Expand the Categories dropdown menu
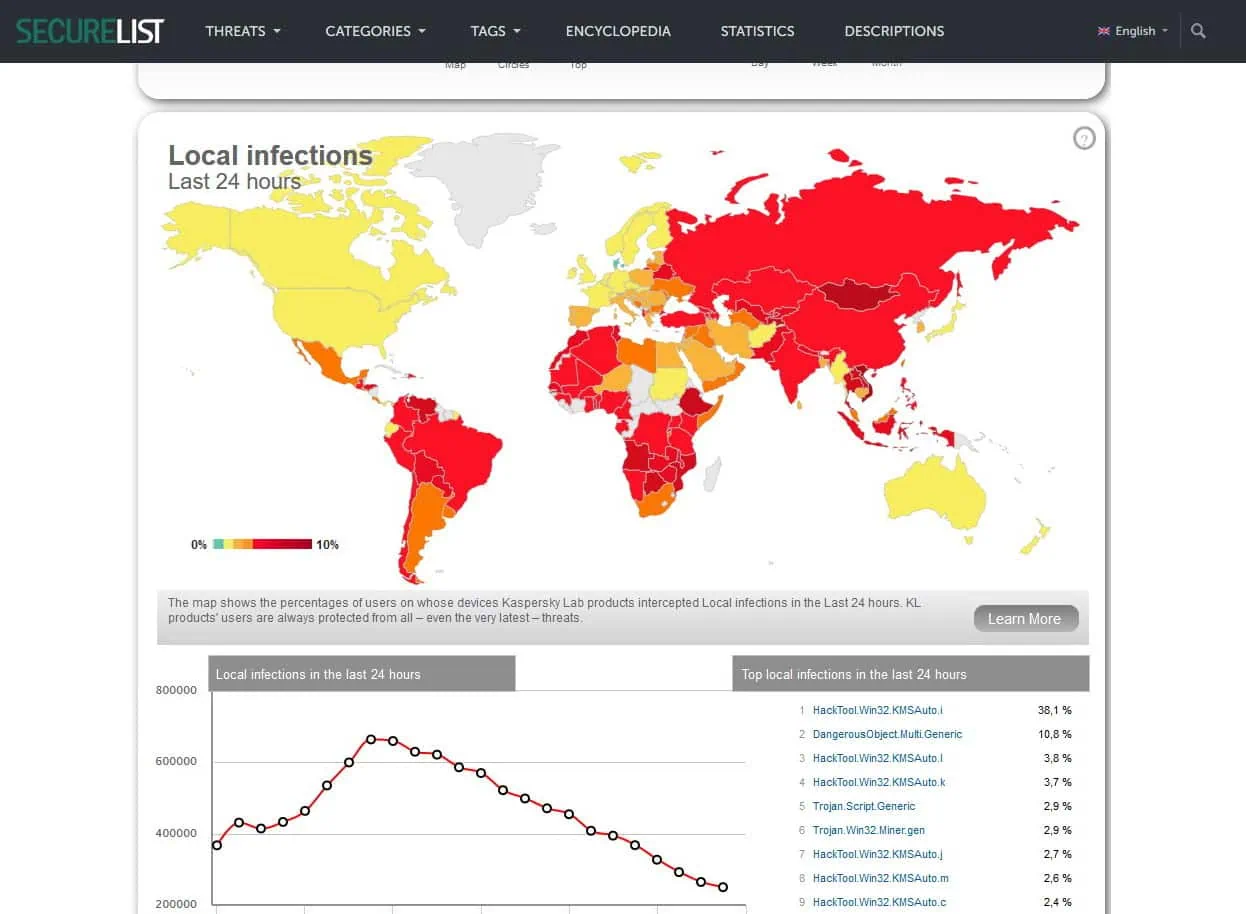Viewport: 1246px width, 914px height. click(x=375, y=31)
